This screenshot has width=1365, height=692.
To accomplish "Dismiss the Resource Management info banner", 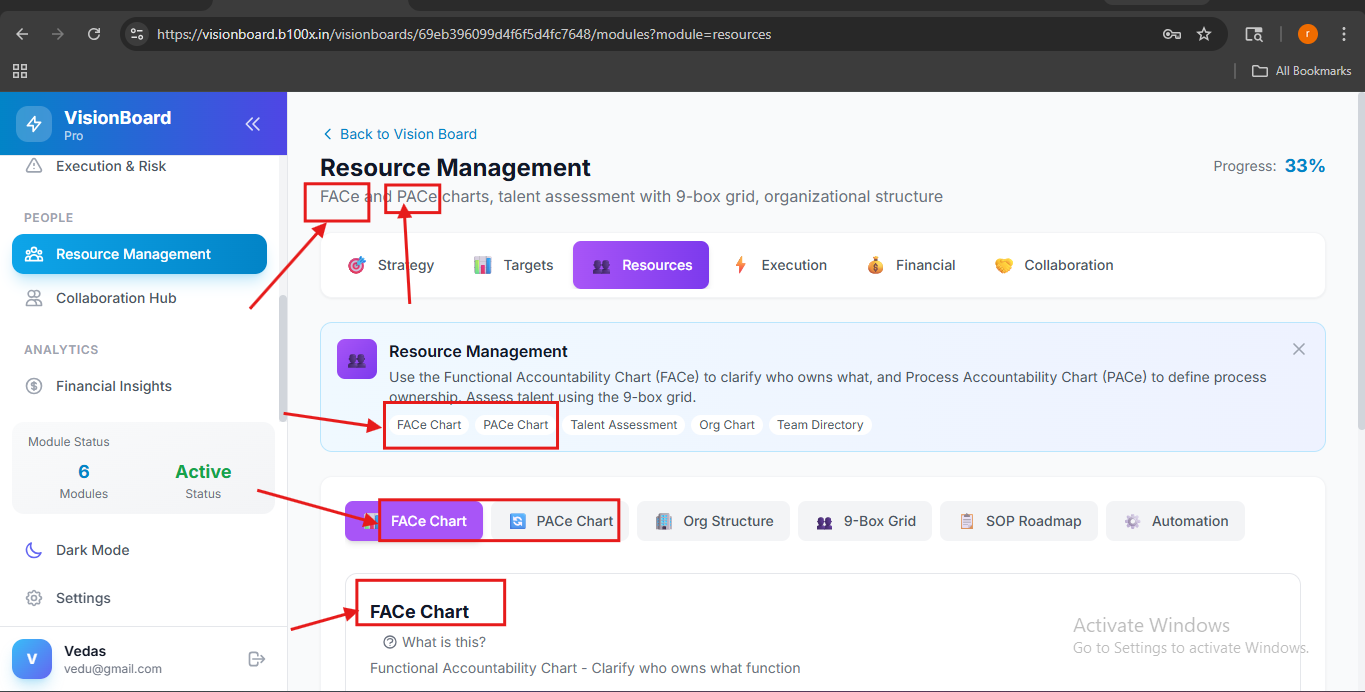I will pos(1299,349).
